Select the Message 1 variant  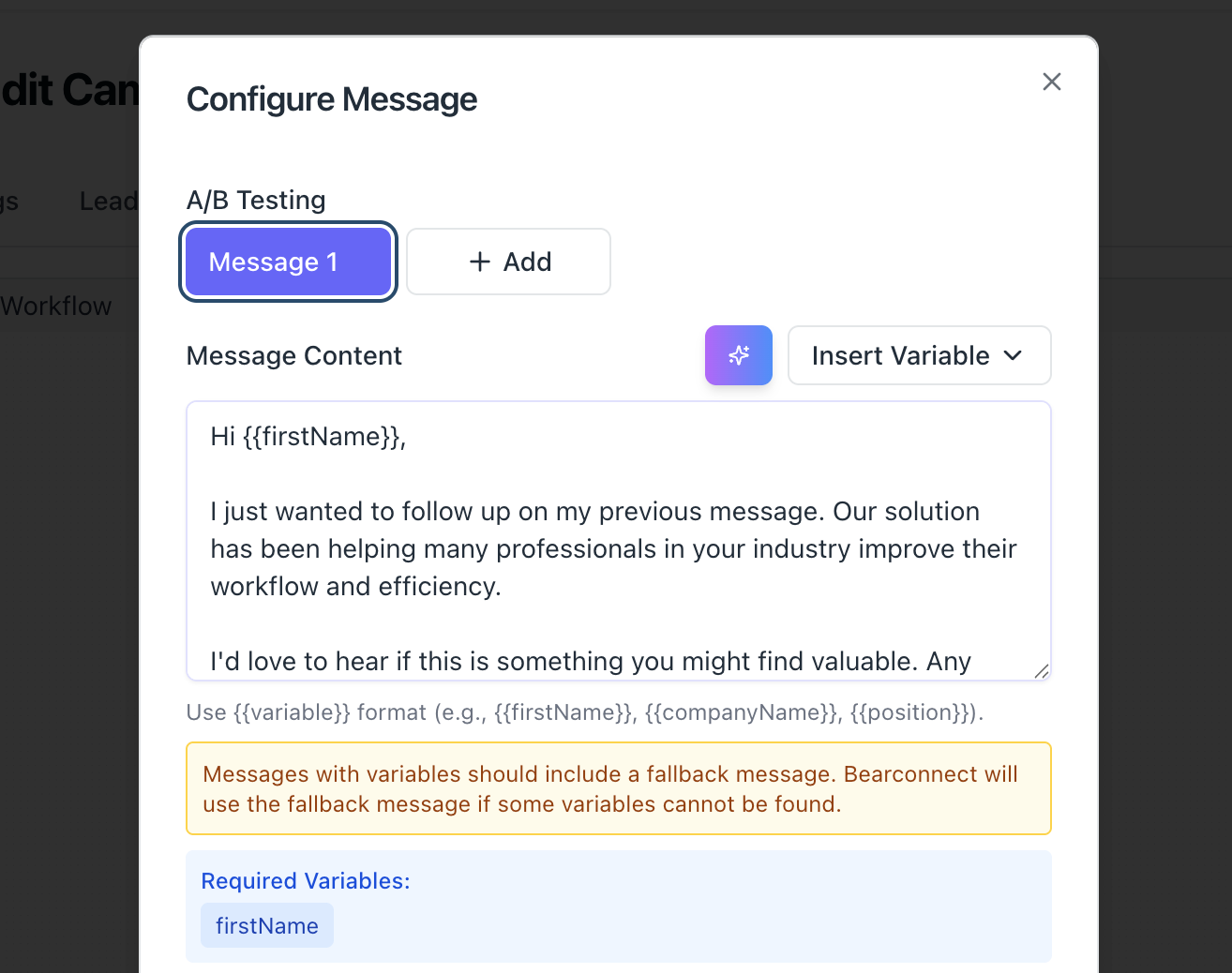click(x=288, y=262)
